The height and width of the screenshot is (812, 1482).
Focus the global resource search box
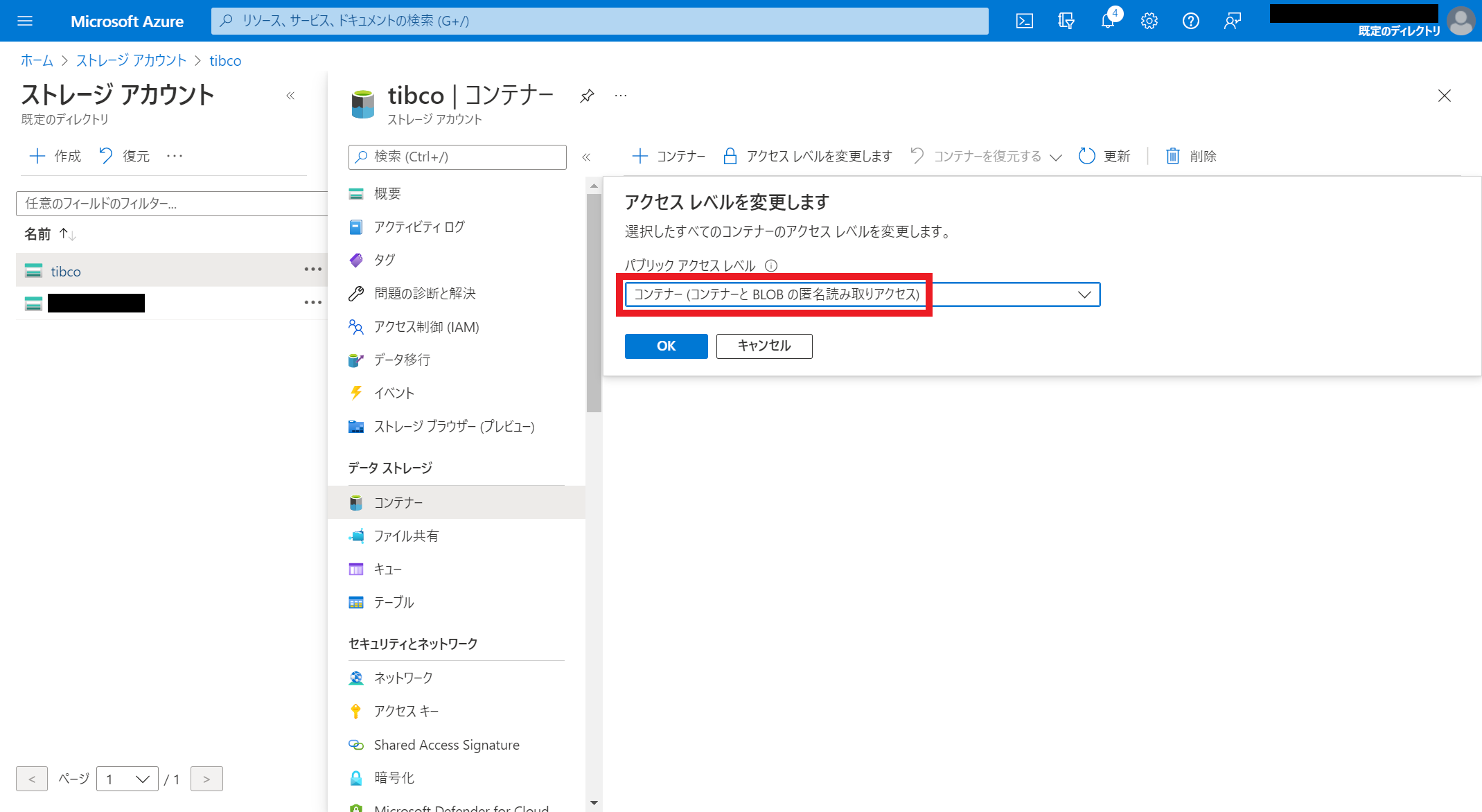[x=599, y=21]
